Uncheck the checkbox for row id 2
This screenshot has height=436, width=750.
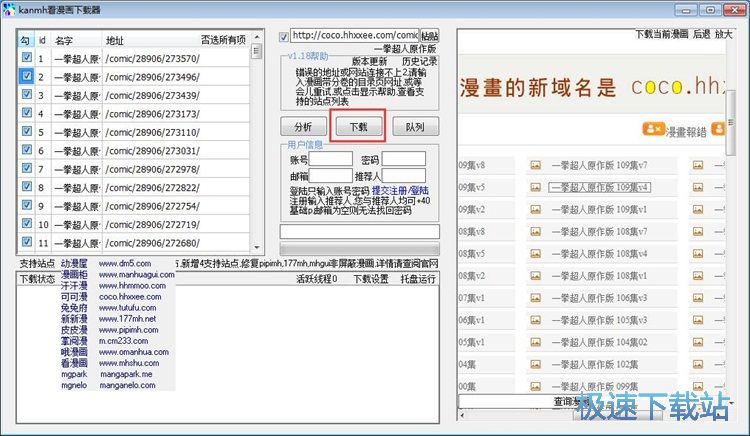point(27,76)
